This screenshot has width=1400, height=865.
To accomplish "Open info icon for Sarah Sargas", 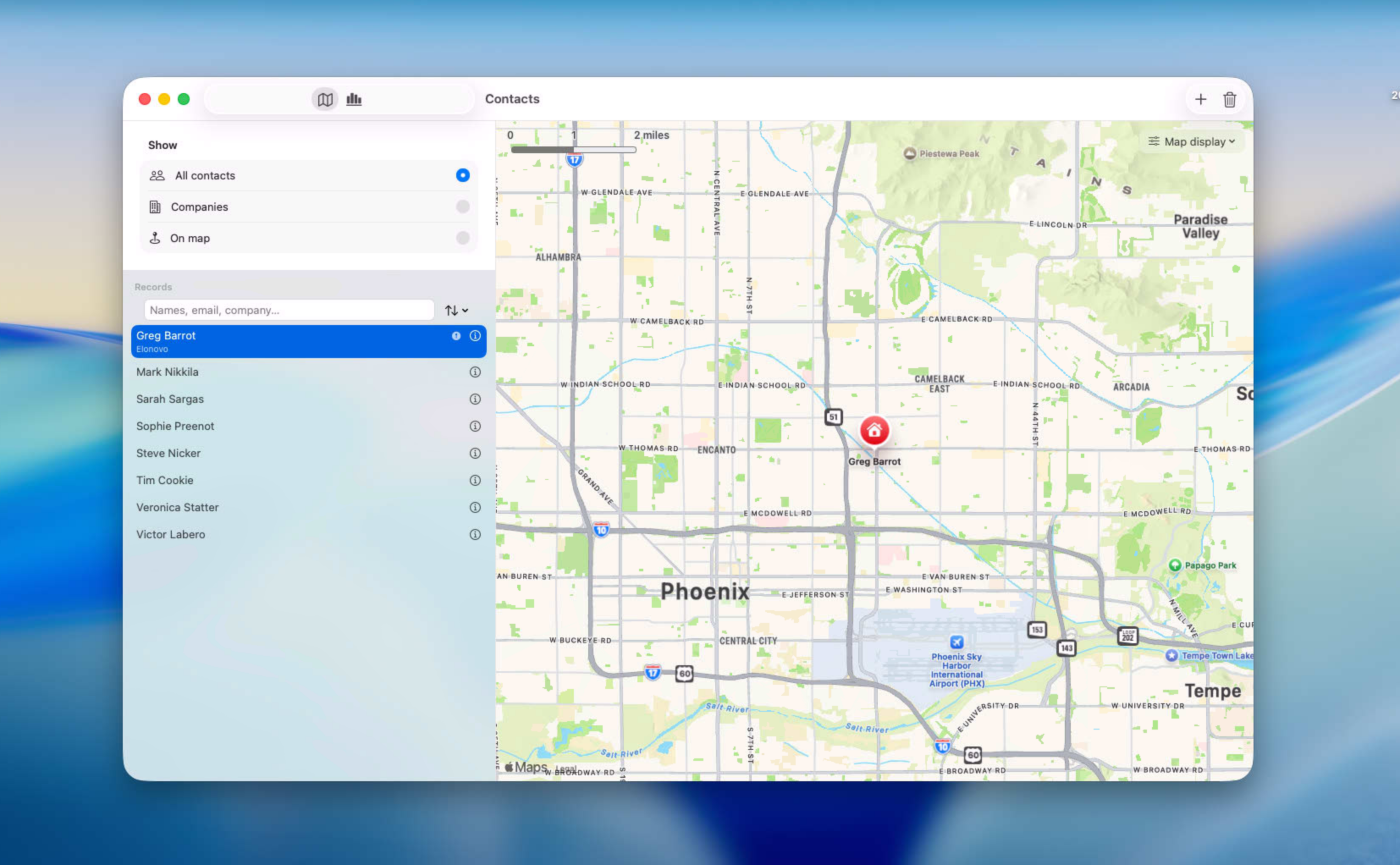I will coord(475,399).
